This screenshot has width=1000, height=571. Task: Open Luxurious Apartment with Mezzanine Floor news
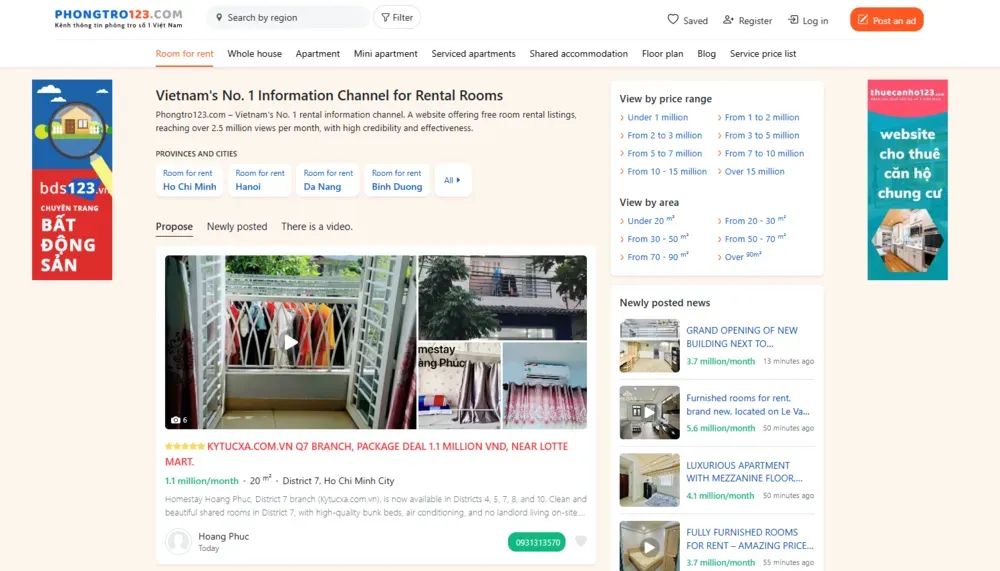coord(744,471)
